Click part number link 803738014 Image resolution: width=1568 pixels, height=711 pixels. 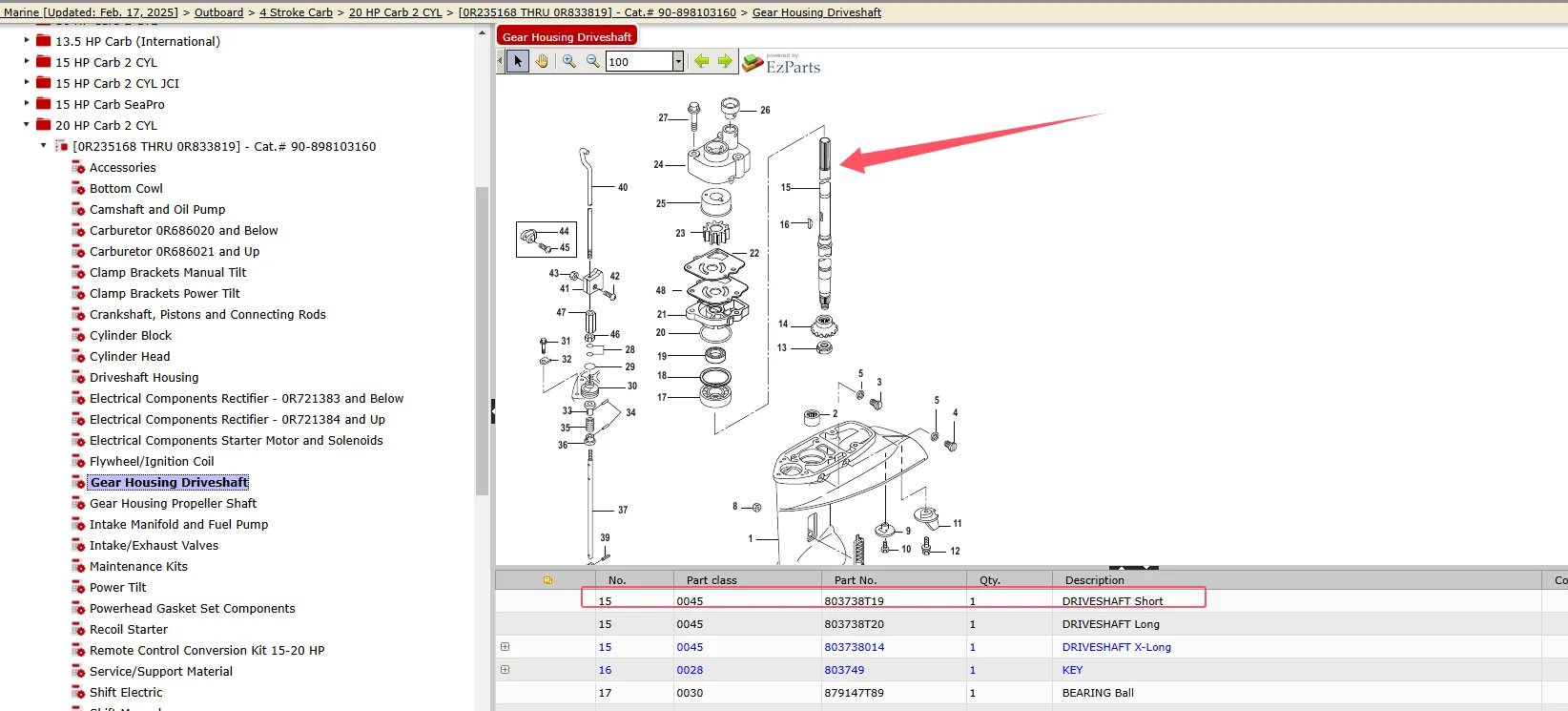pos(855,647)
